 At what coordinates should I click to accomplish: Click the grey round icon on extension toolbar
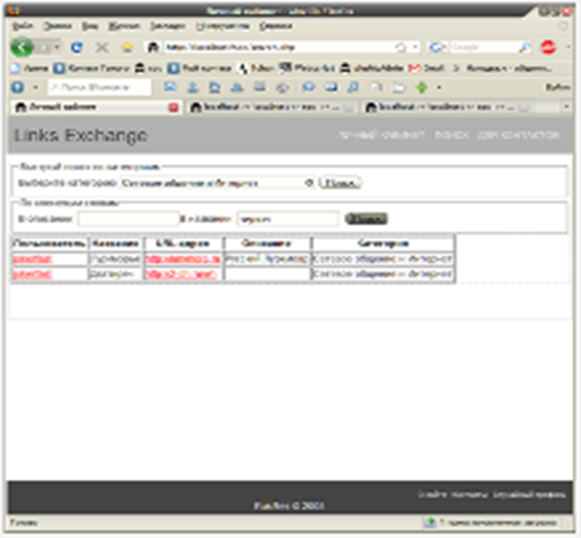(x=283, y=87)
